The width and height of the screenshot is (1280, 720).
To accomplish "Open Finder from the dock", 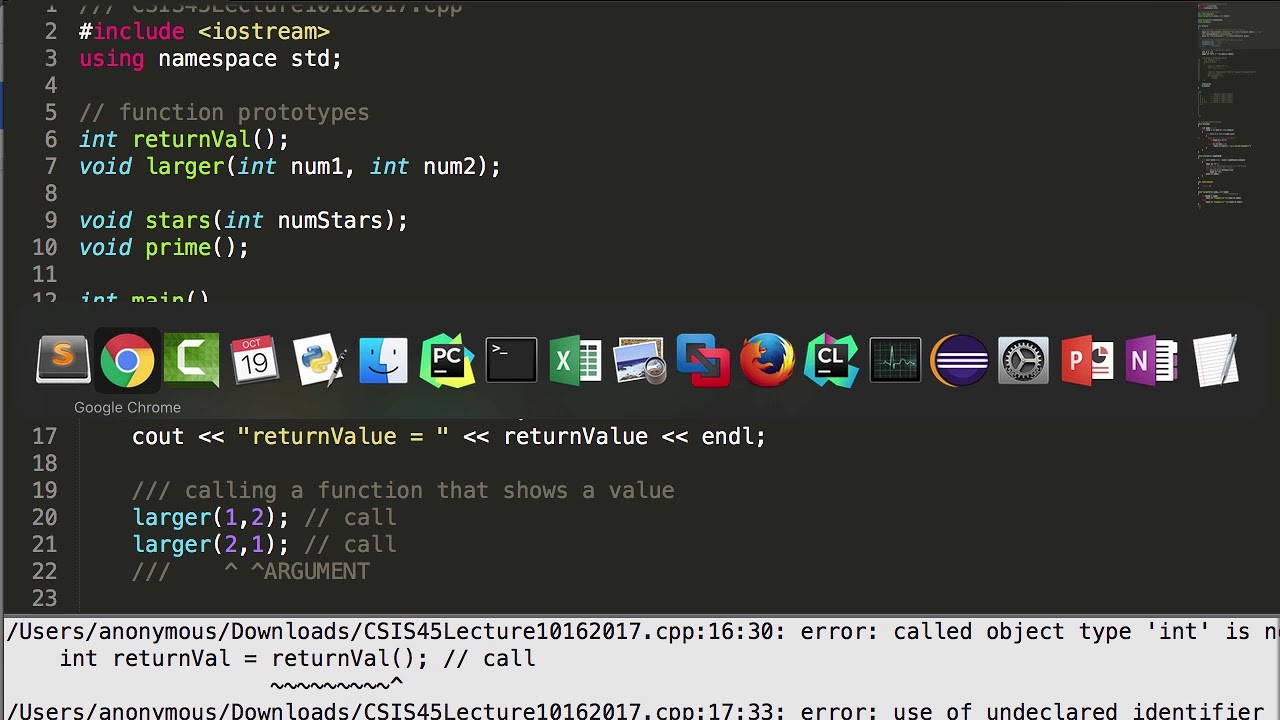I will coord(383,360).
